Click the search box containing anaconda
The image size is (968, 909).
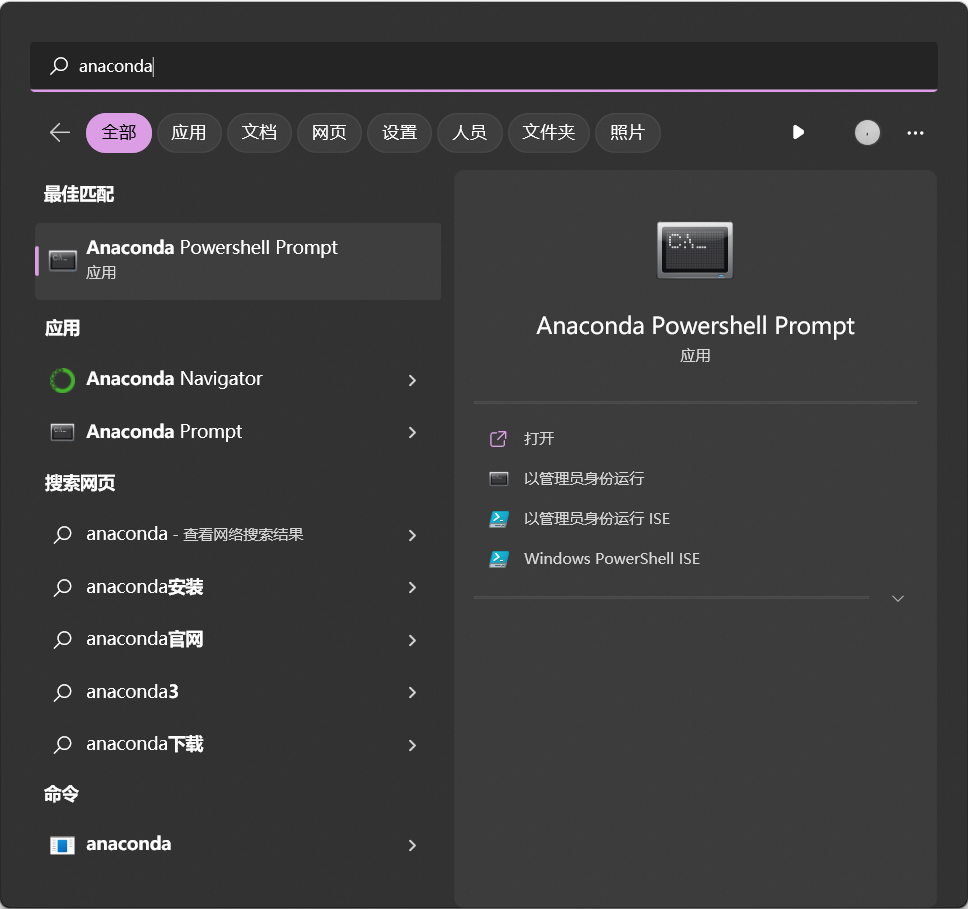480,66
